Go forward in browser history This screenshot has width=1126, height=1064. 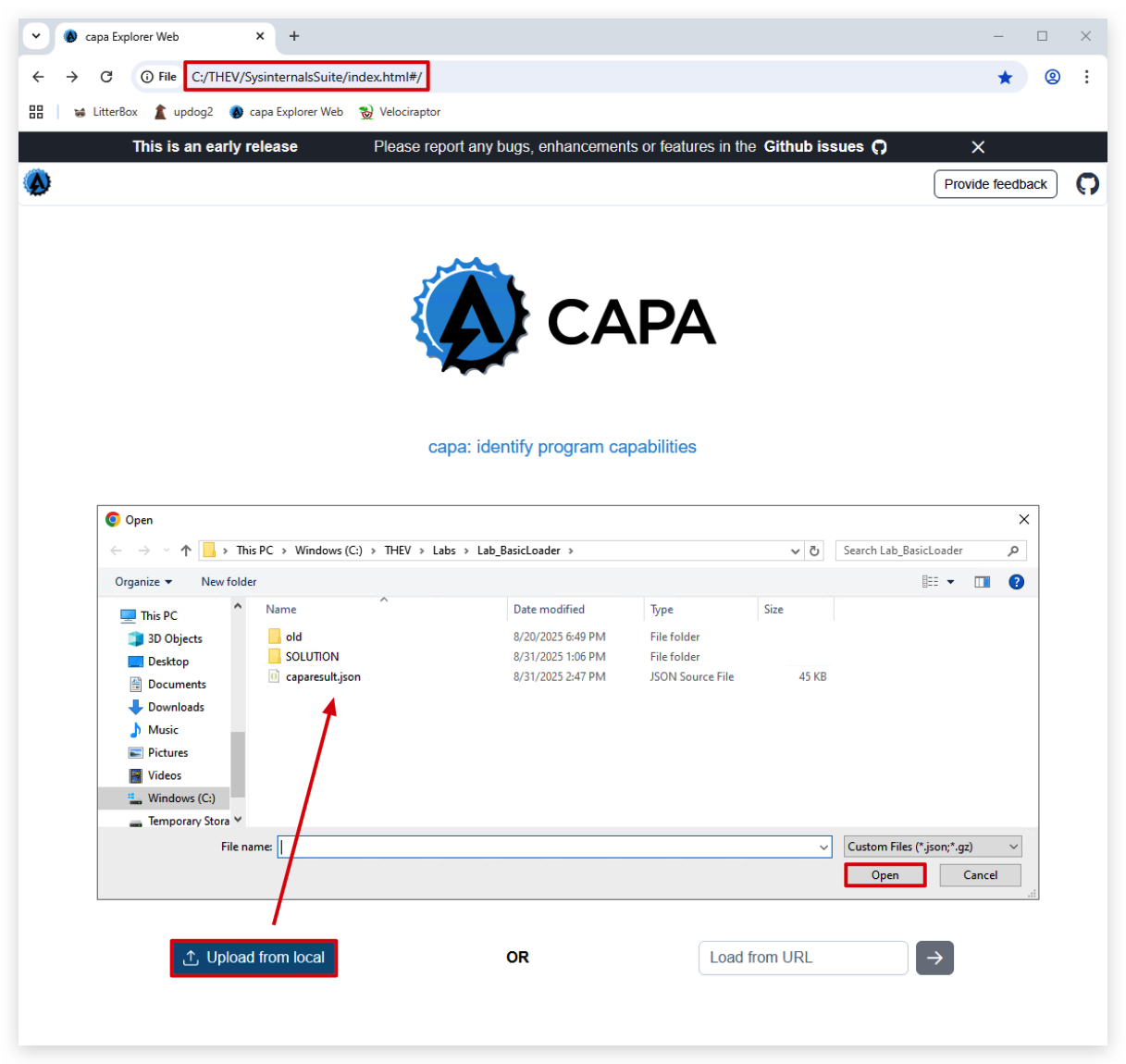coord(72,77)
